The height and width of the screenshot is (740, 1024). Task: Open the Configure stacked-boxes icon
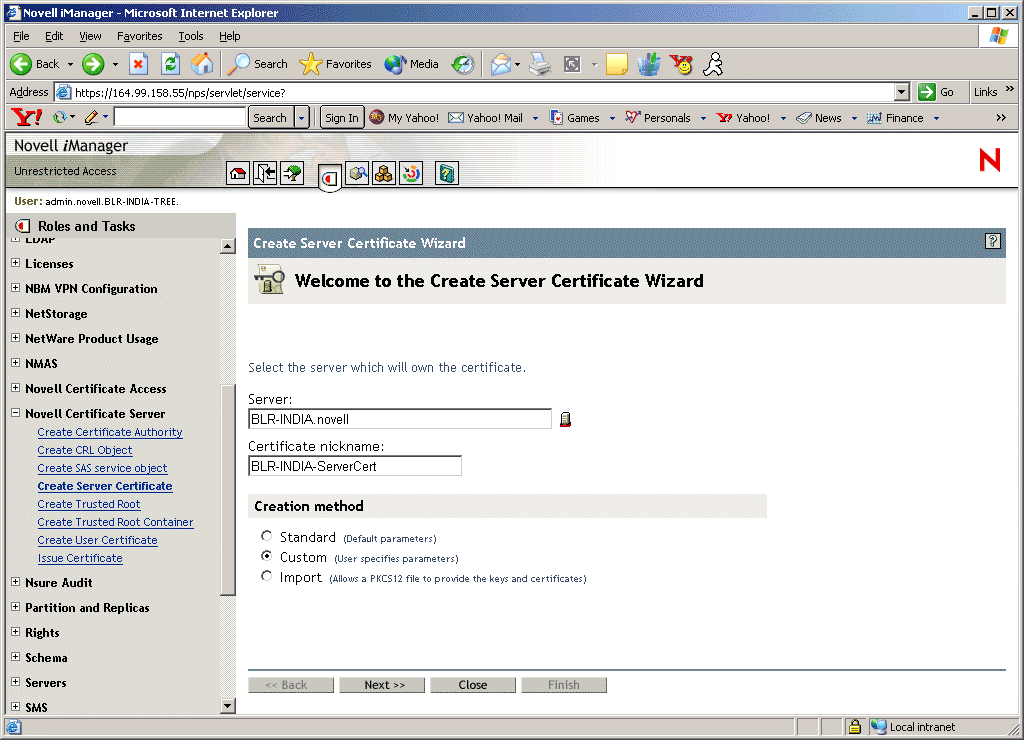click(x=384, y=174)
